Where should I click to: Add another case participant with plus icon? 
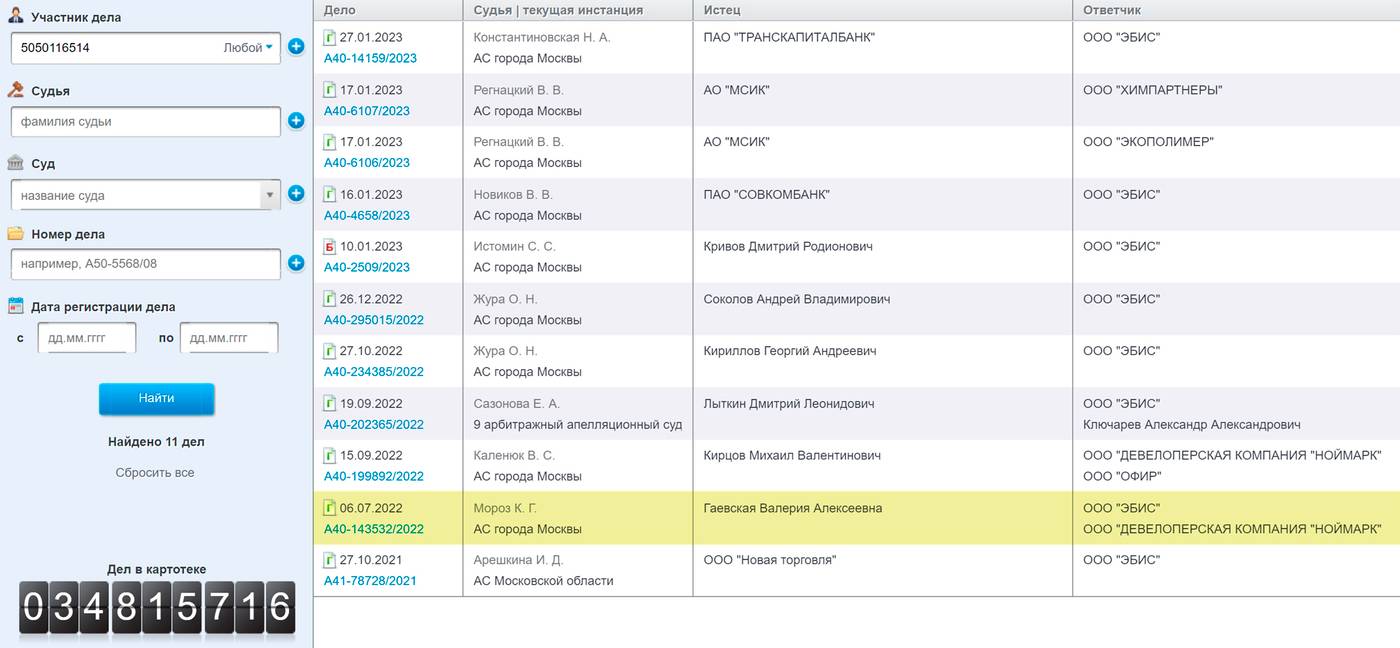click(x=296, y=46)
